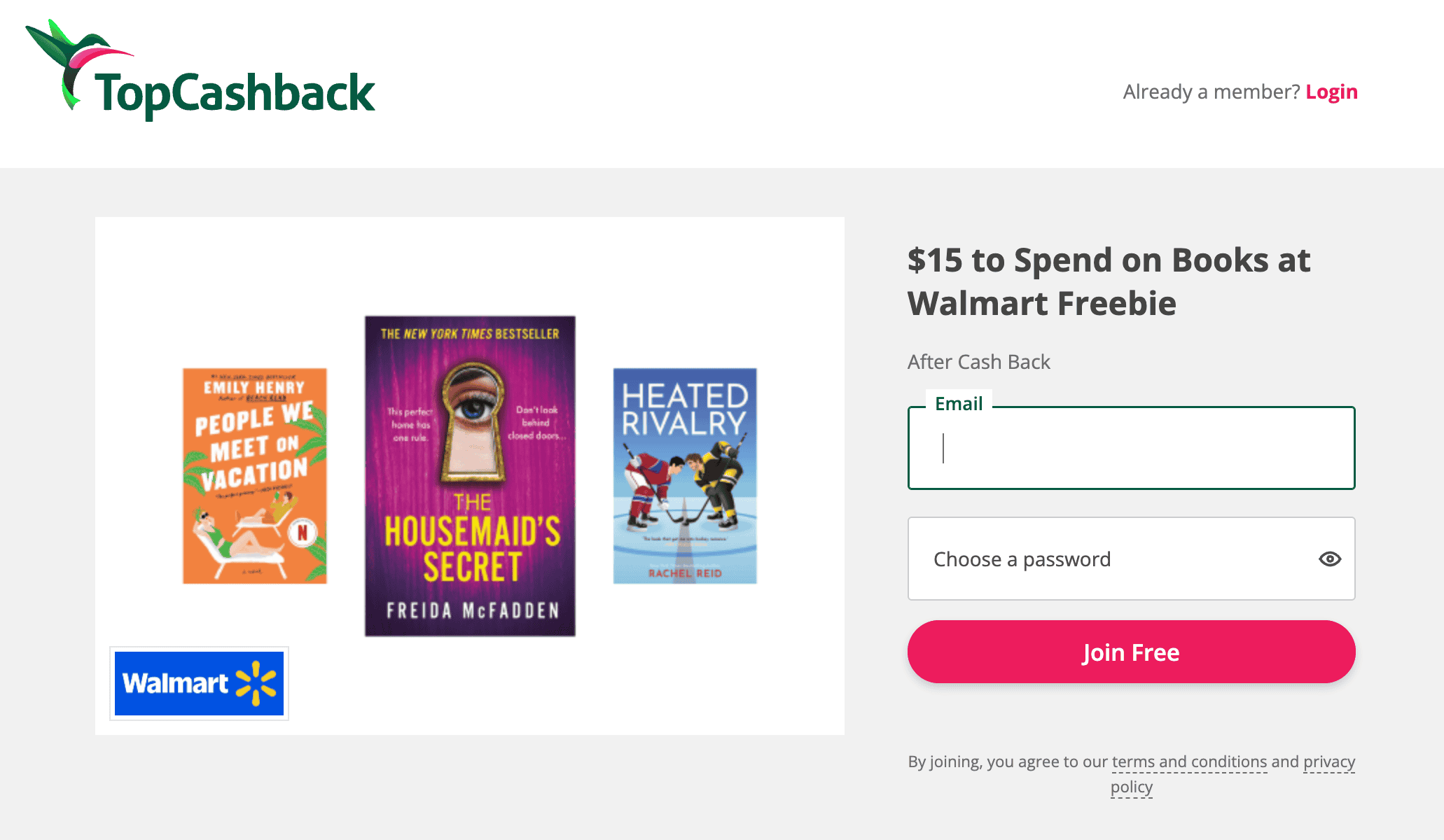The image size is (1444, 840).
Task: Click the Choose a password field
Action: point(1113,559)
